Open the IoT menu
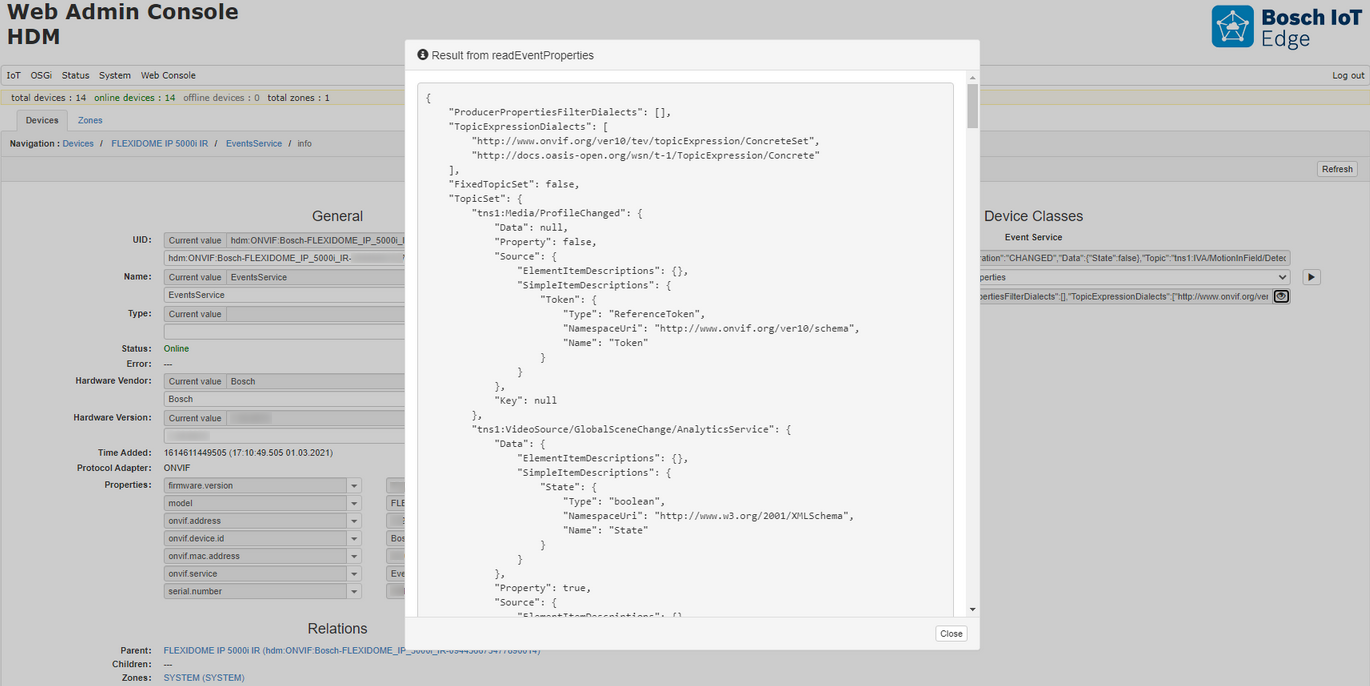Screen dimensions: 1370x686 (13, 75)
